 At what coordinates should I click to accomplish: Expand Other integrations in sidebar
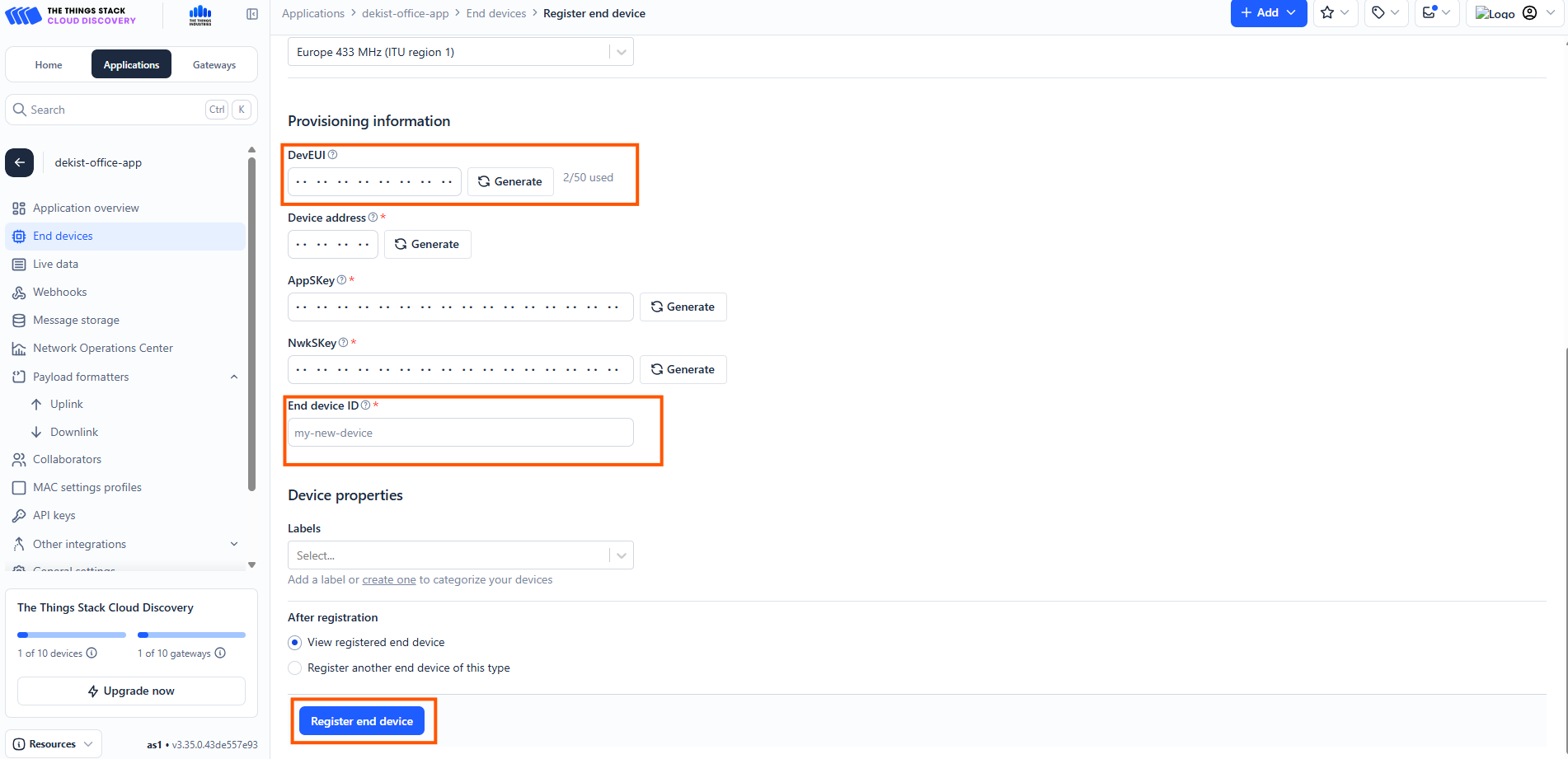coord(234,545)
